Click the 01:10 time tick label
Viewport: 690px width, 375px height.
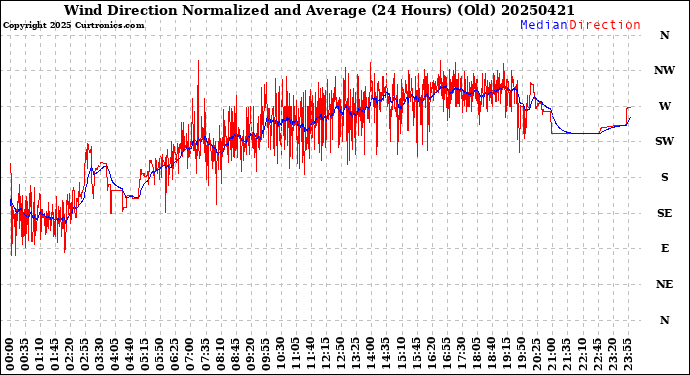40,354
